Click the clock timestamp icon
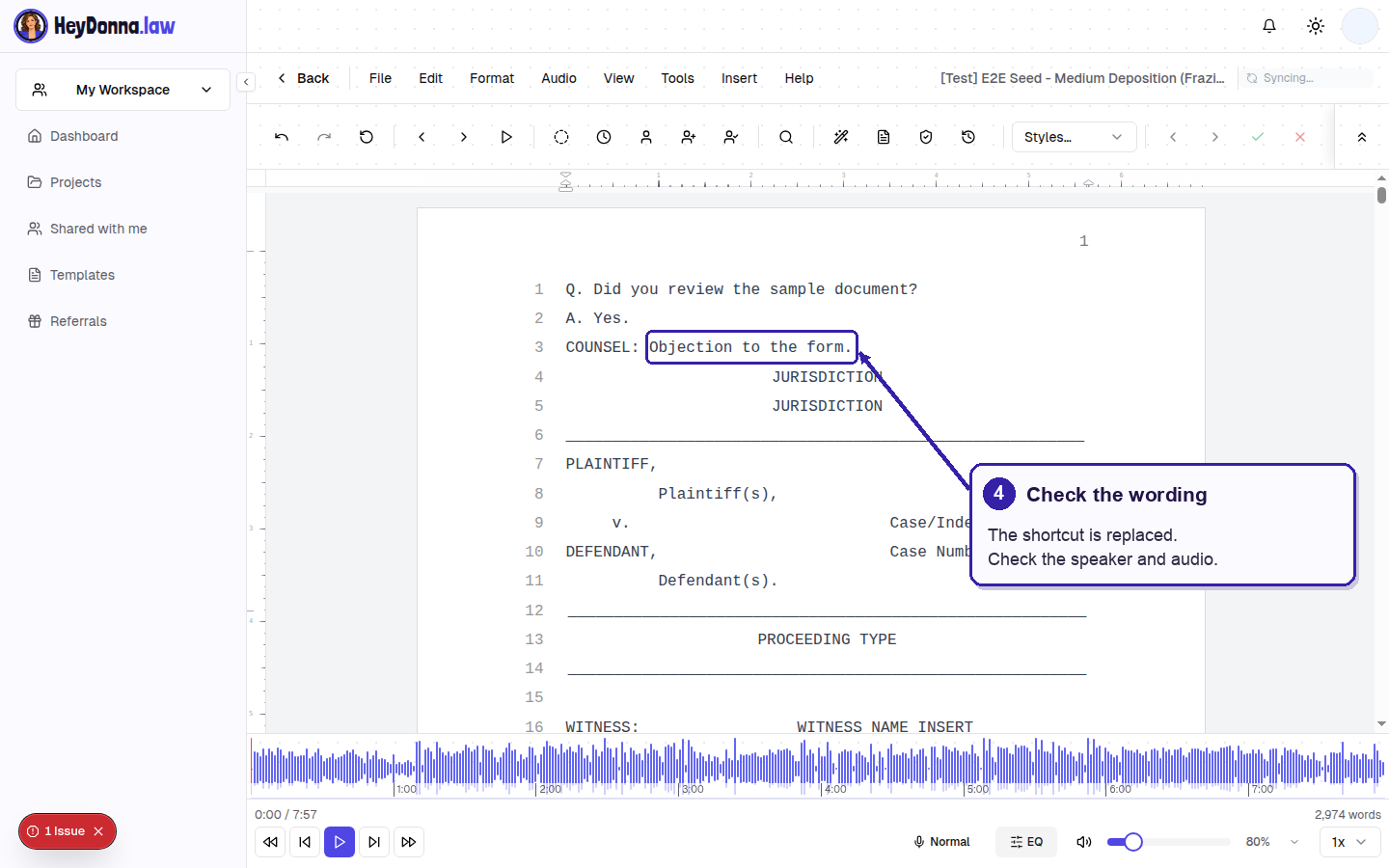The width and height of the screenshot is (1389, 868). tap(604, 137)
